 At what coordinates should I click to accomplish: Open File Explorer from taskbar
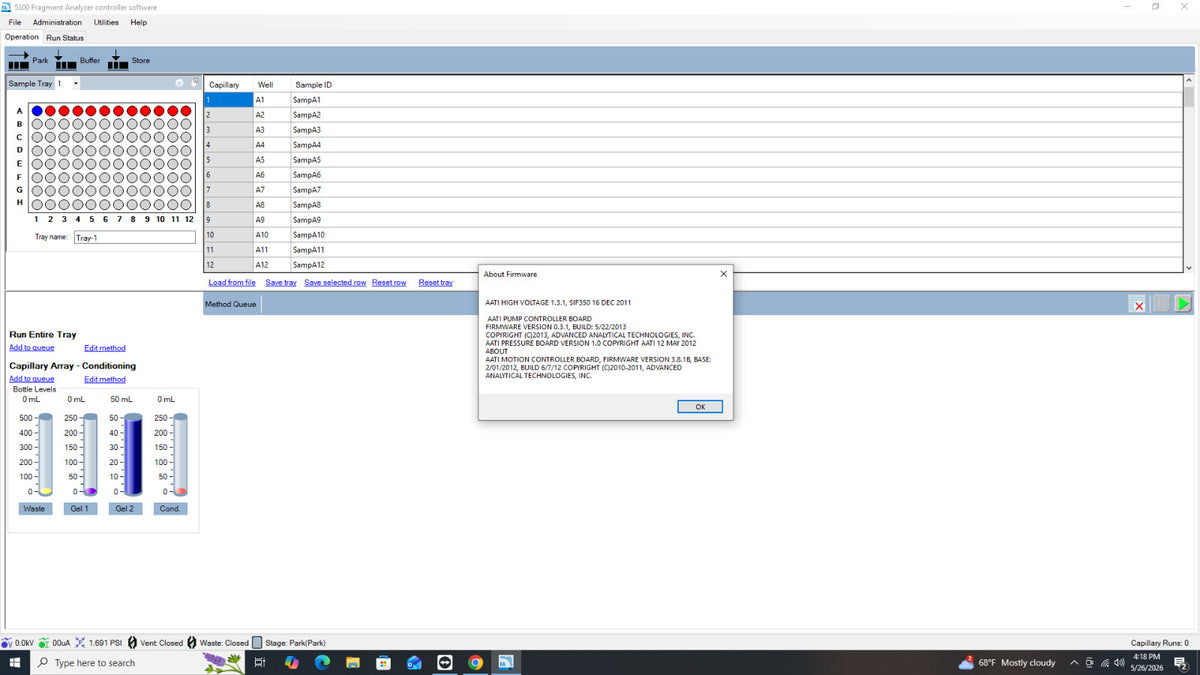pos(352,663)
